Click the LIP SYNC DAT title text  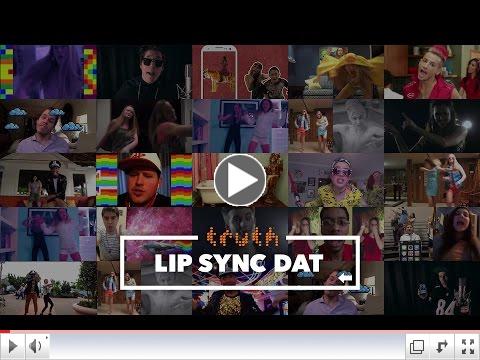tap(239, 263)
